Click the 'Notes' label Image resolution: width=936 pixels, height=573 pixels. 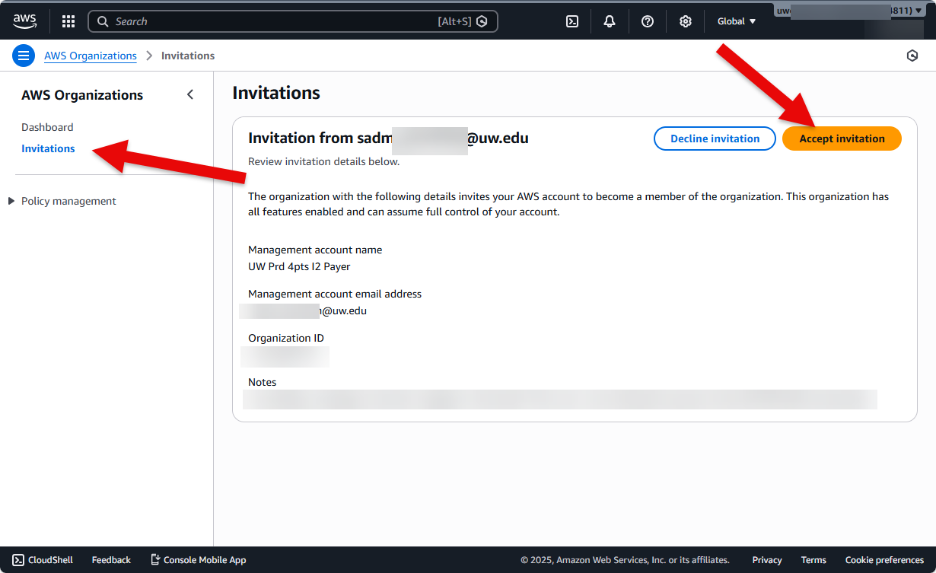(262, 382)
